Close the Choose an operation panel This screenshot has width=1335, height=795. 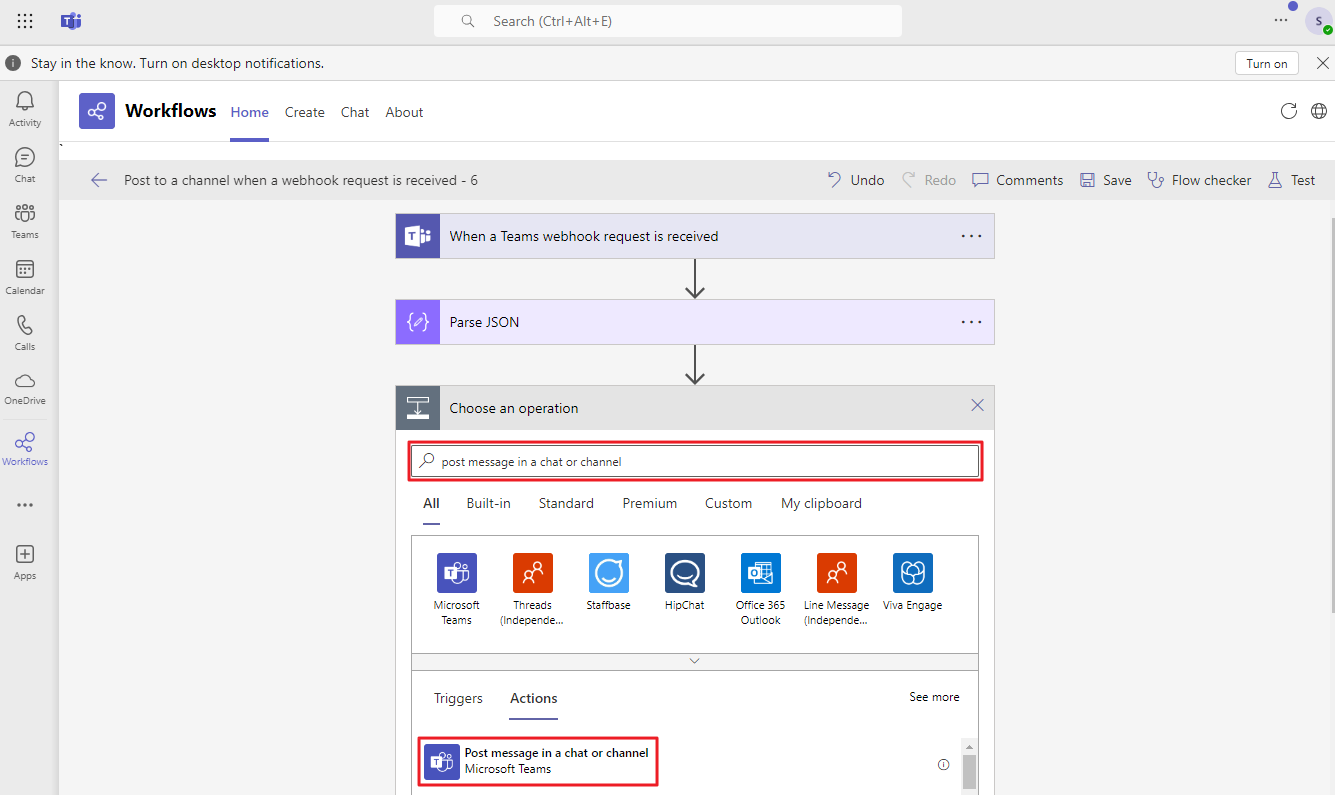coord(978,405)
